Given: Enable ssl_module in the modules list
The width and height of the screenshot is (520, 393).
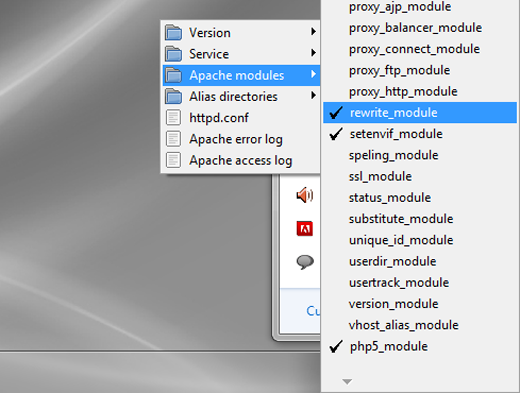Looking at the screenshot, I should 420,176.
